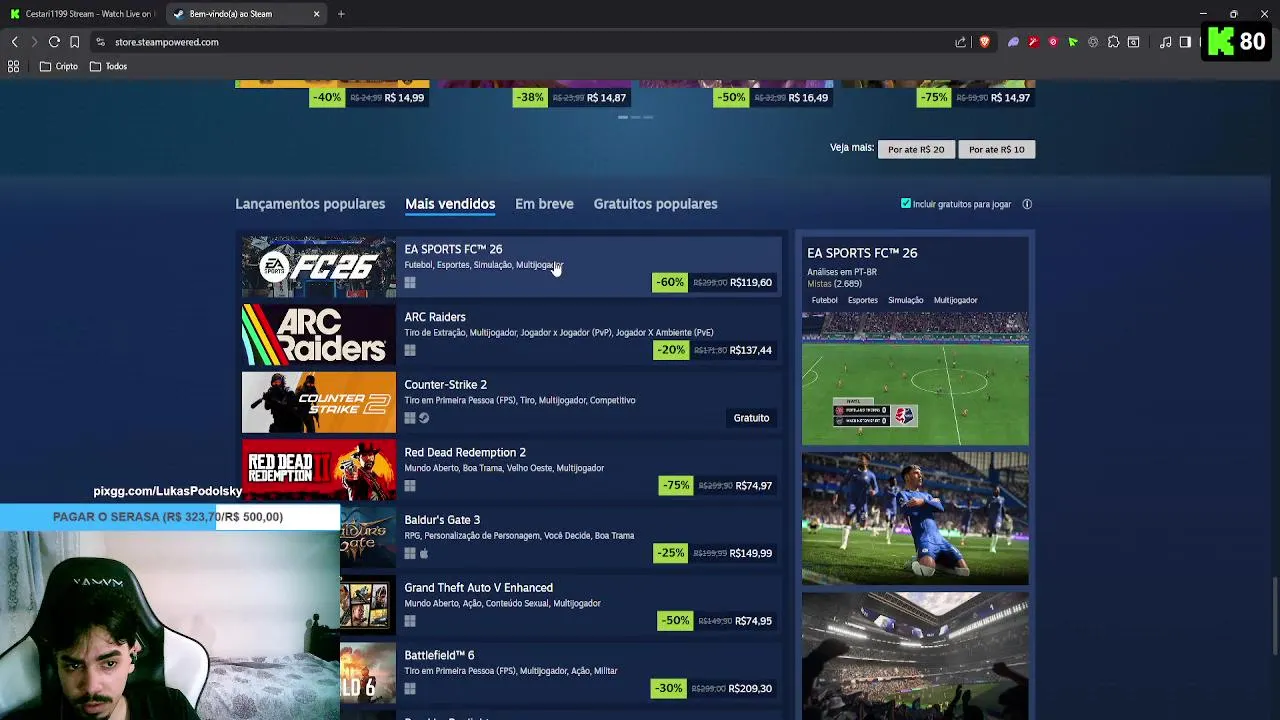Screen dimensions: 1280x720
Task: Open Red Dead Redemption 2 listing
Action: [511, 470]
